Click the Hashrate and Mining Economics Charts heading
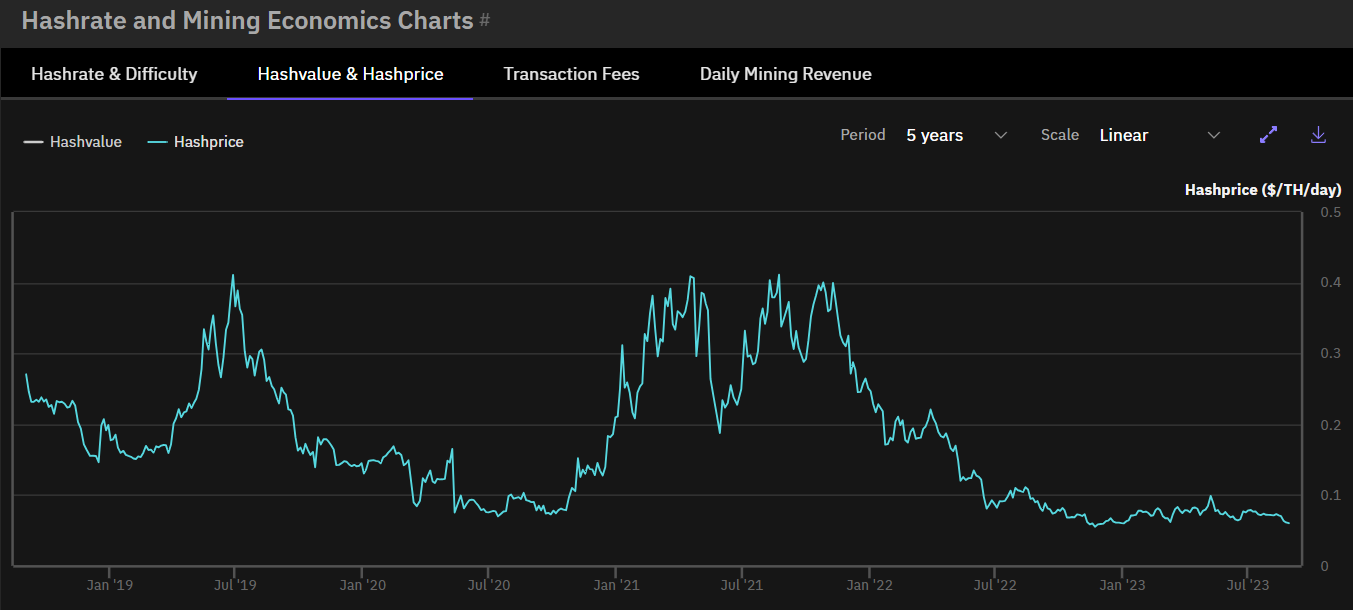Screen dimensions: 1353x610 pyautogui.click(x=247, y=20)
